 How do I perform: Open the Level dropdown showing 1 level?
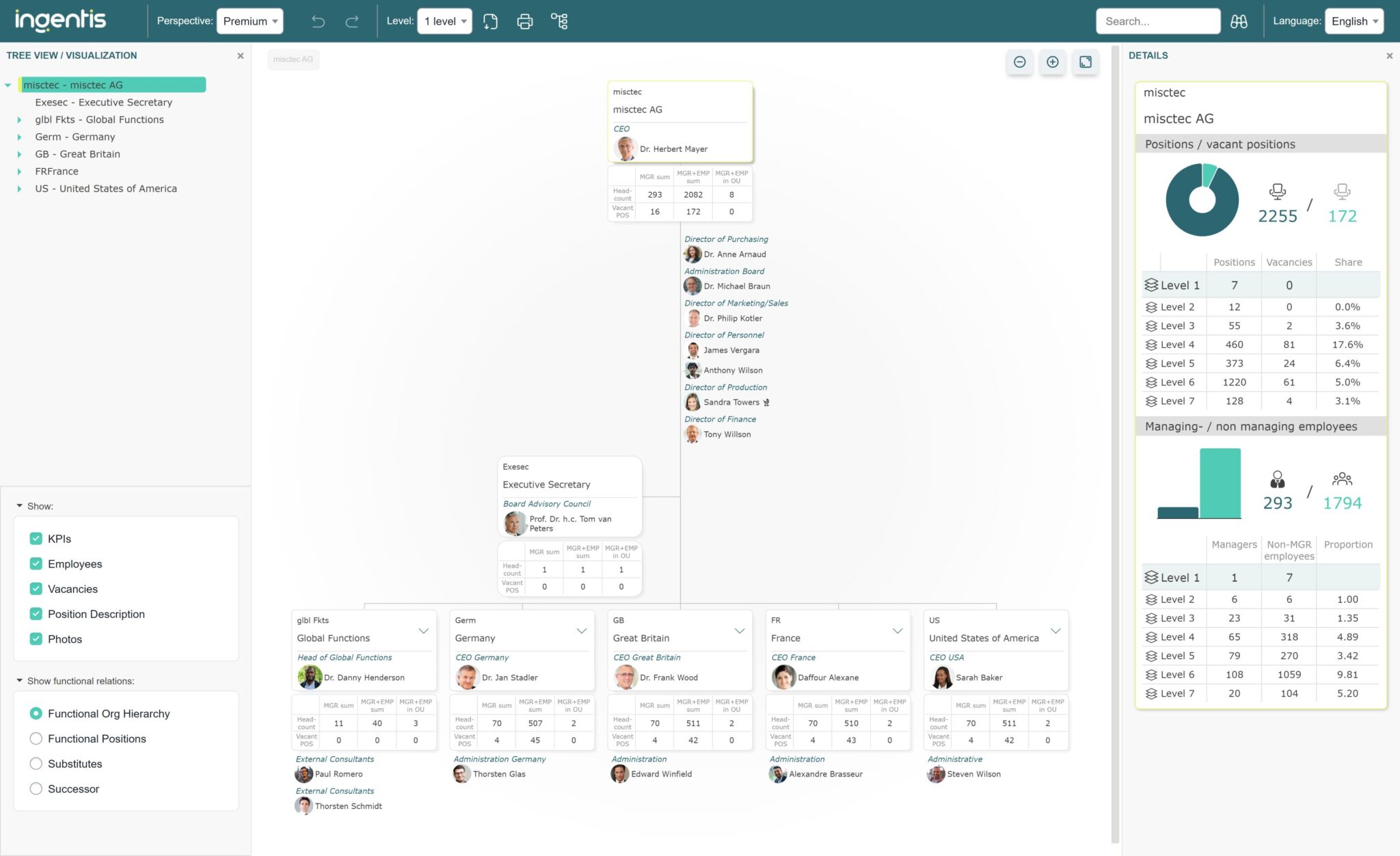[444, 21]
